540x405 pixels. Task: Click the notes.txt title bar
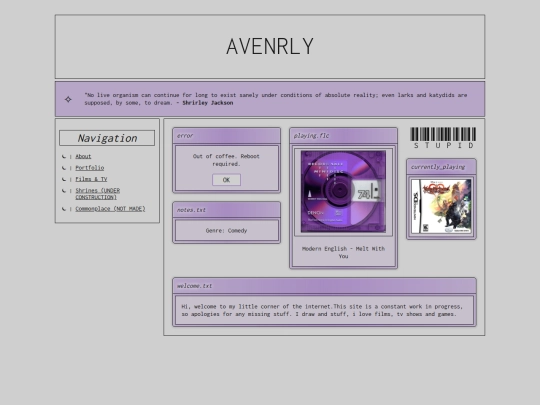coord(227,210)
